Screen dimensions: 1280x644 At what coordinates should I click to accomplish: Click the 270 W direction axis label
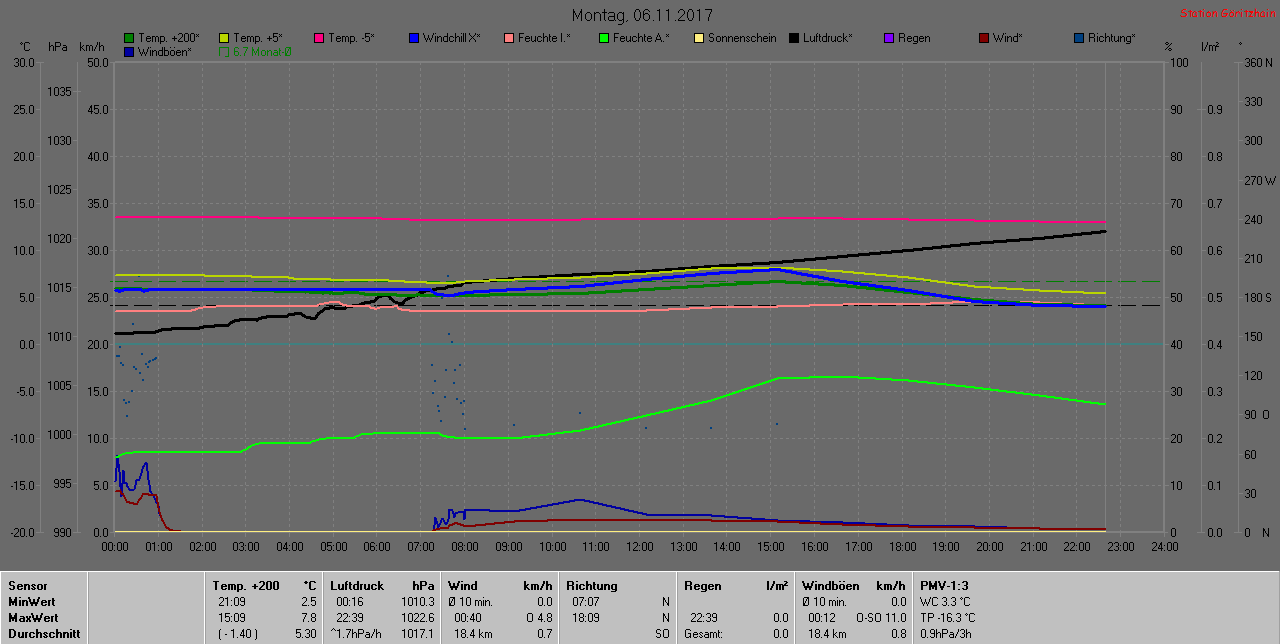[1258, 180]
